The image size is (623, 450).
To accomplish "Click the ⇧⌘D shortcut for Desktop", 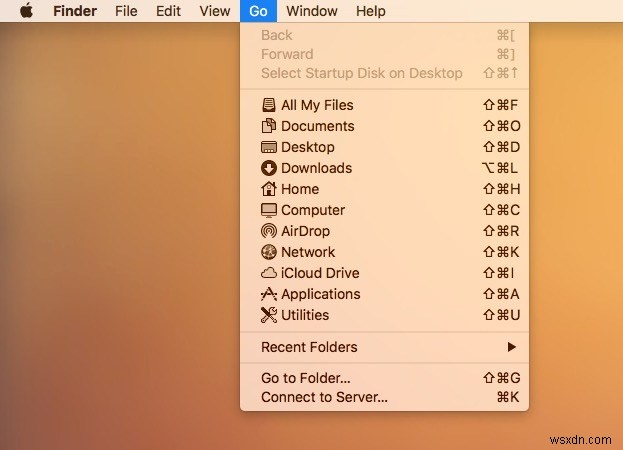I will click(x=501, y=147).
